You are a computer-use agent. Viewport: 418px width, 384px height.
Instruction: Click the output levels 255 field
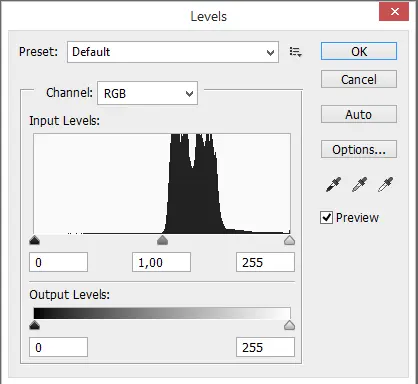click(x=265, y=347)
